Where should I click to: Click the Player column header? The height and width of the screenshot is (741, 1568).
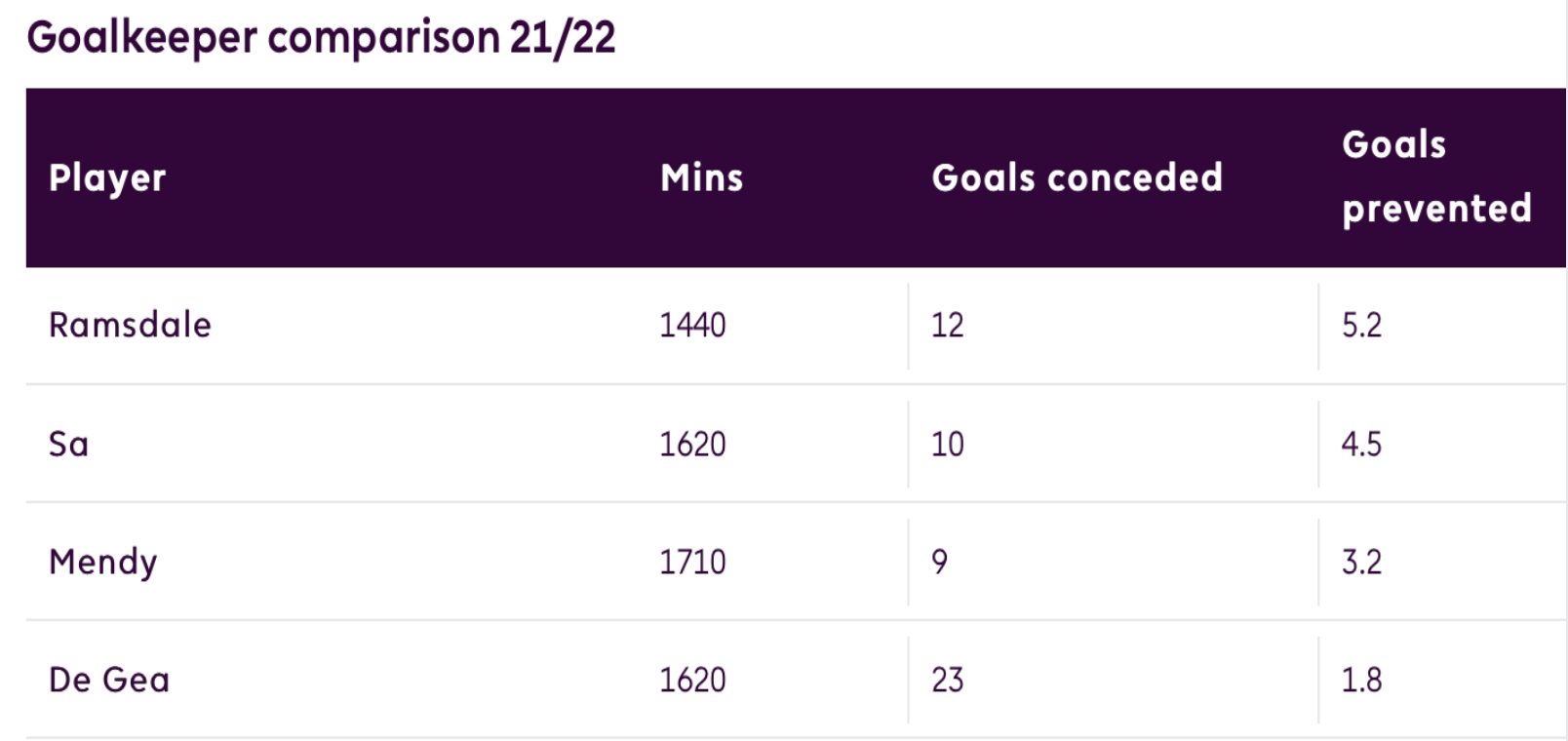coord(107,178)
